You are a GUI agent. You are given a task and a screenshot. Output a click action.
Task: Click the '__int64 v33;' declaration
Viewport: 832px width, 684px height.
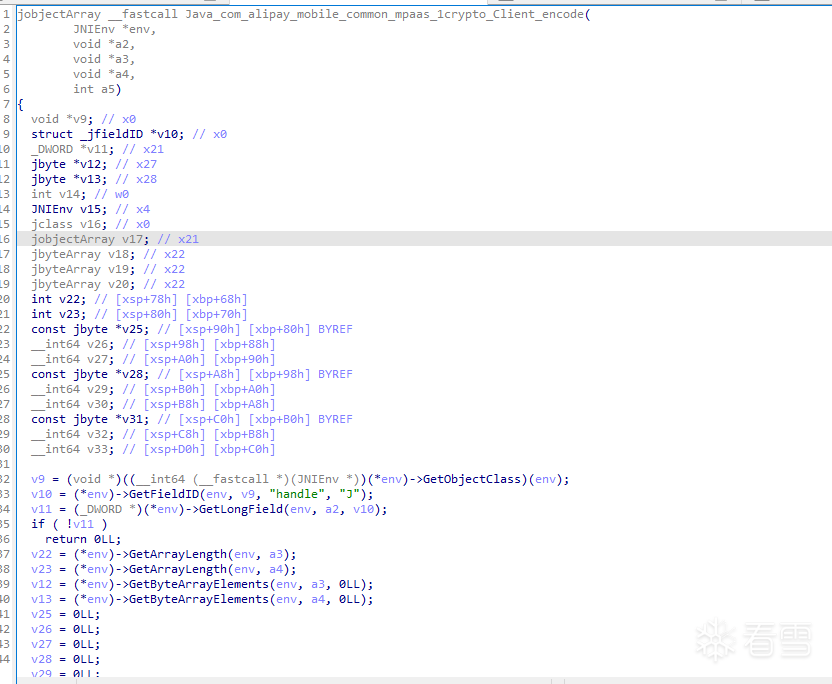click(x=73, y=449)
